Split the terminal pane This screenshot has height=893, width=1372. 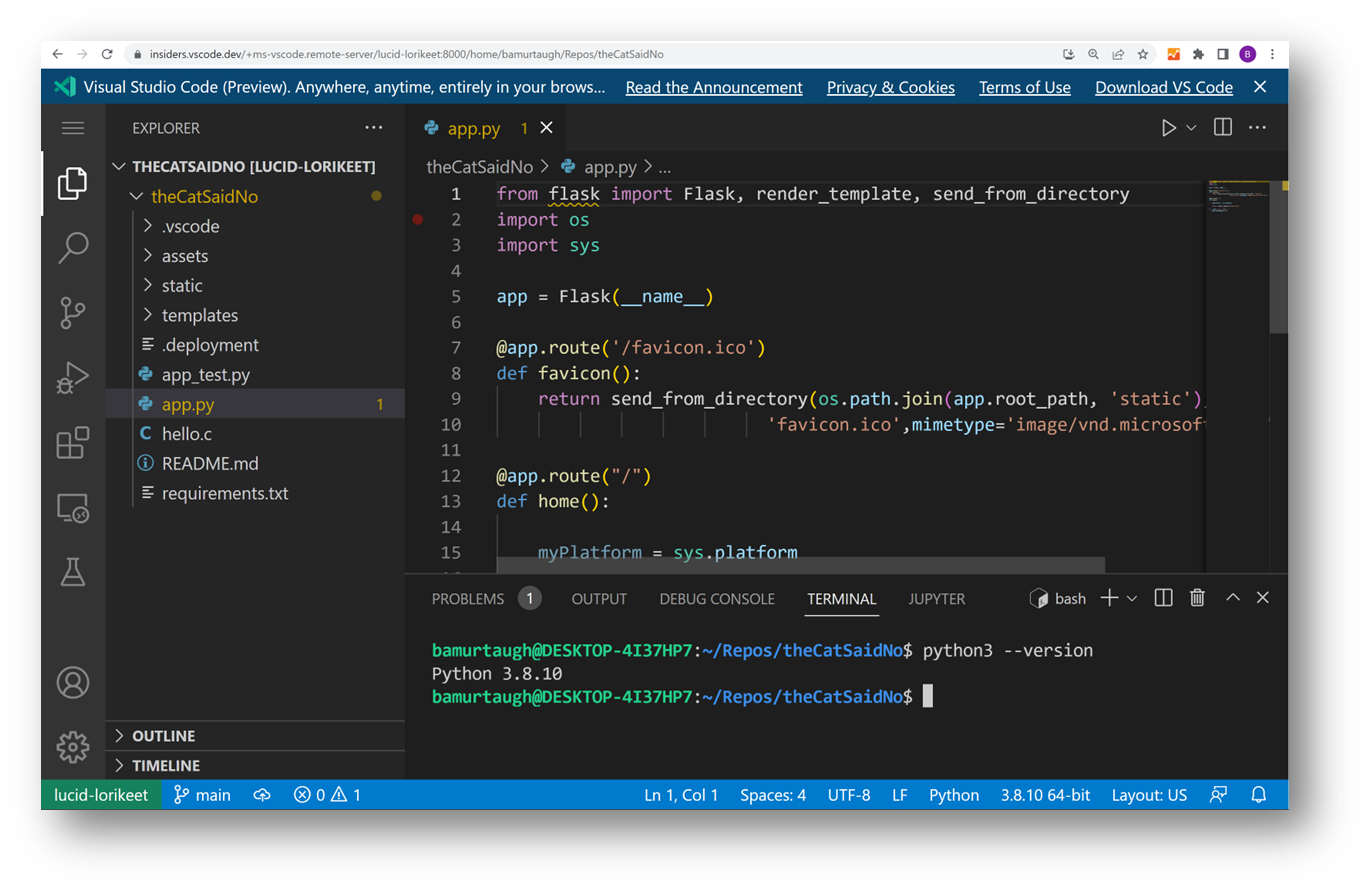(1163, 597)
